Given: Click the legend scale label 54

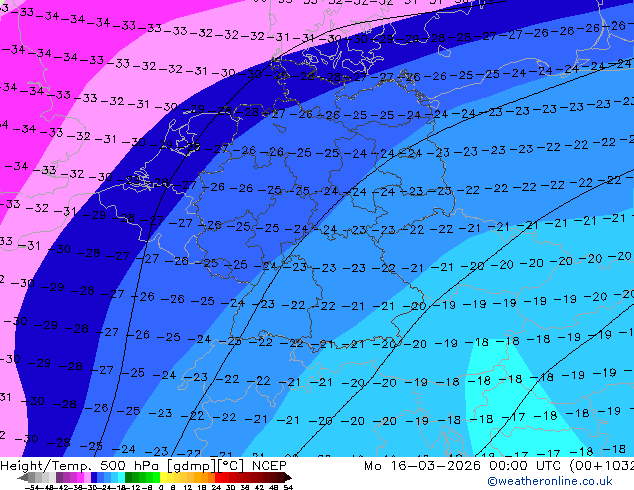Looking at the screenshot, I should pos(288,487).
